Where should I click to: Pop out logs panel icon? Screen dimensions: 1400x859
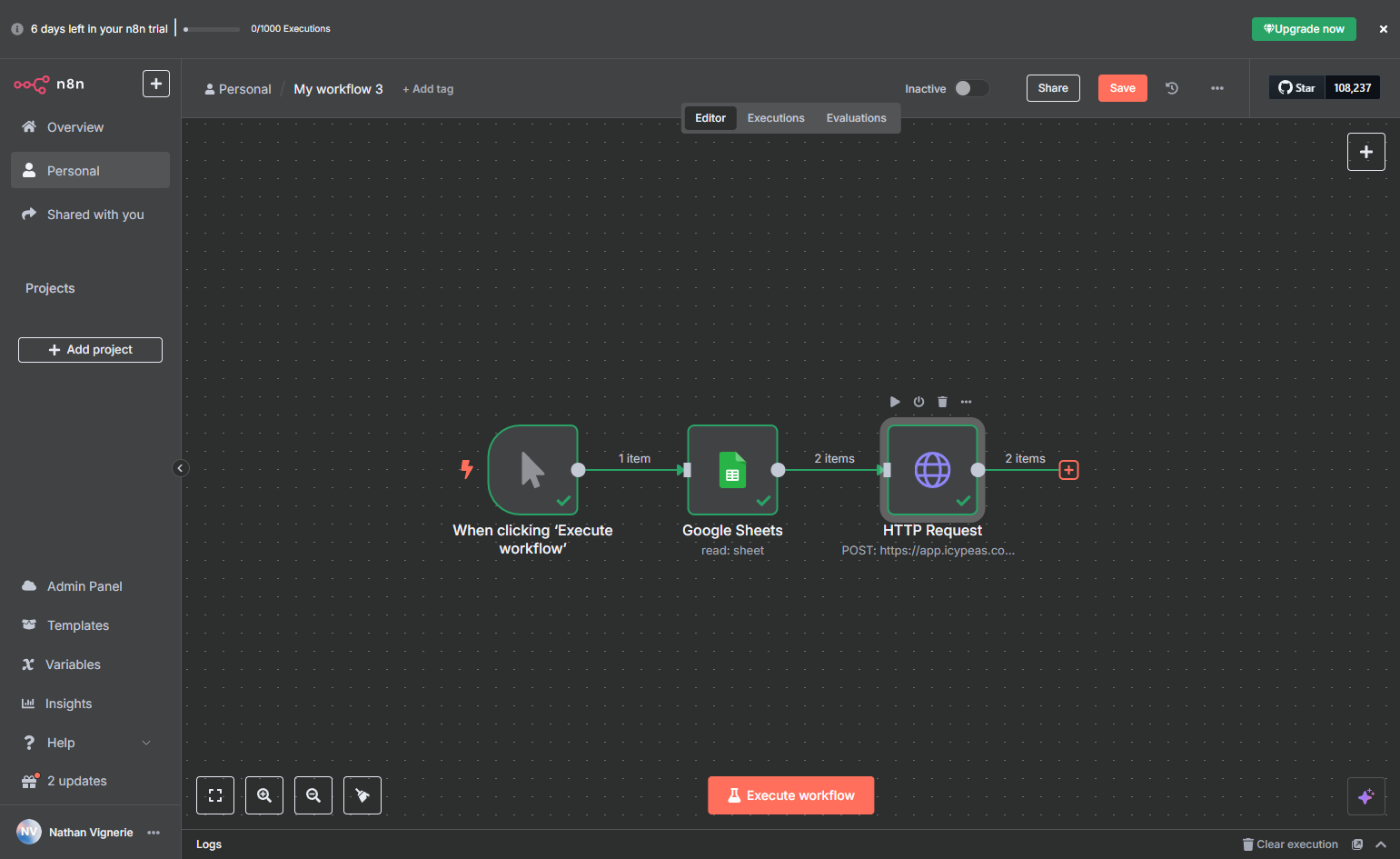coord(1357,844)
